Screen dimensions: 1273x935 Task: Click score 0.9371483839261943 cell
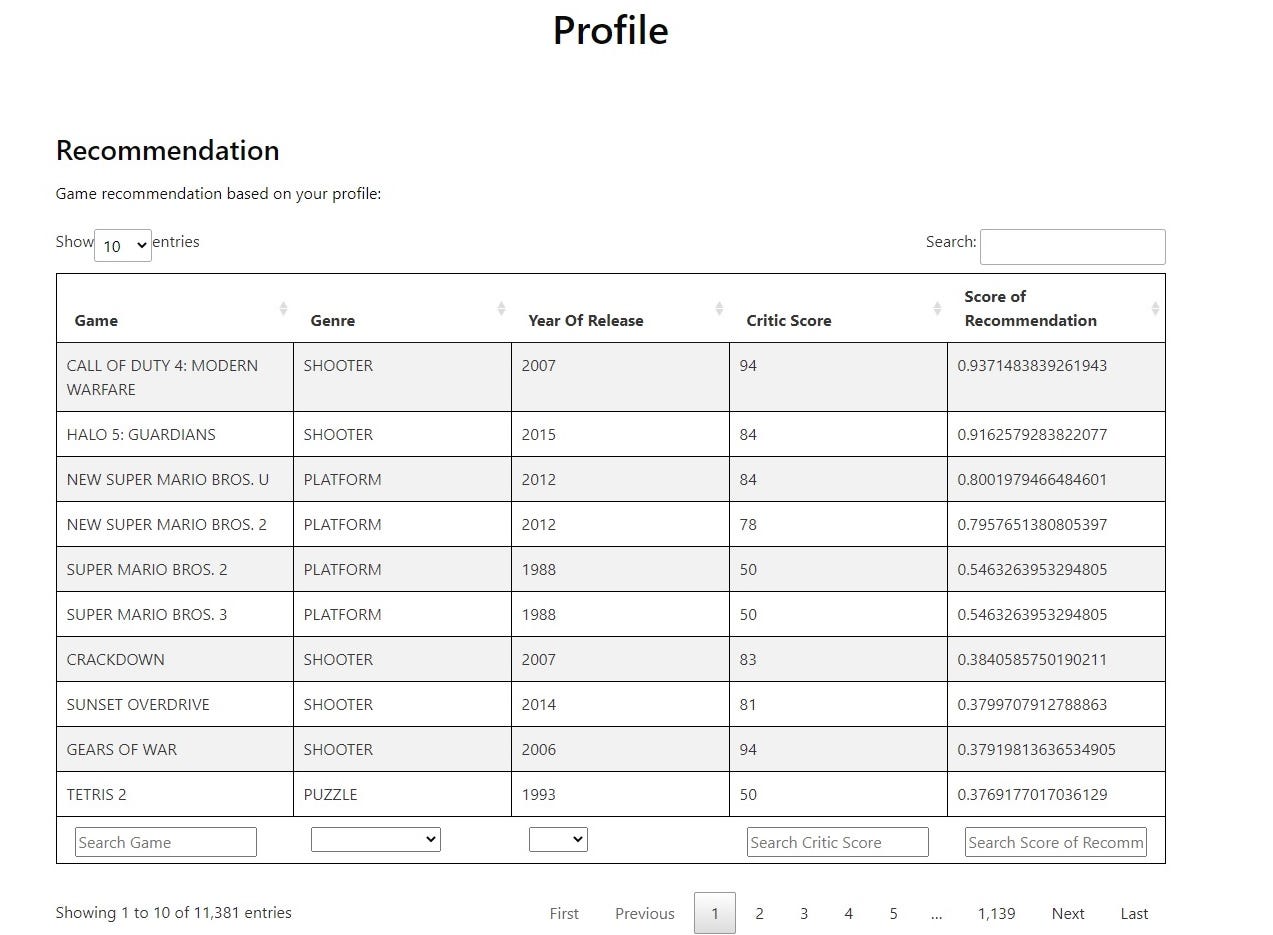pyautogui.click(x=1056, y=377)
